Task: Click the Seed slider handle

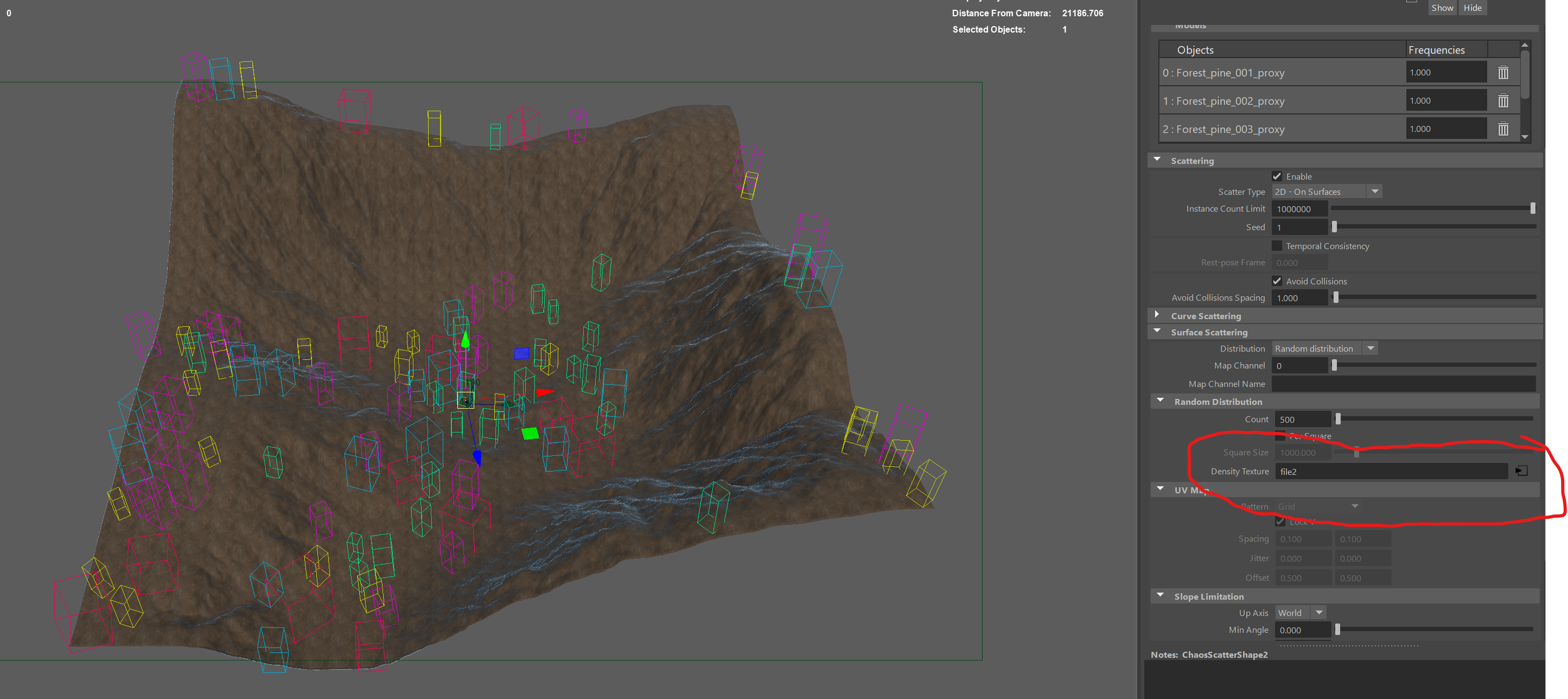Action: 1334,226
